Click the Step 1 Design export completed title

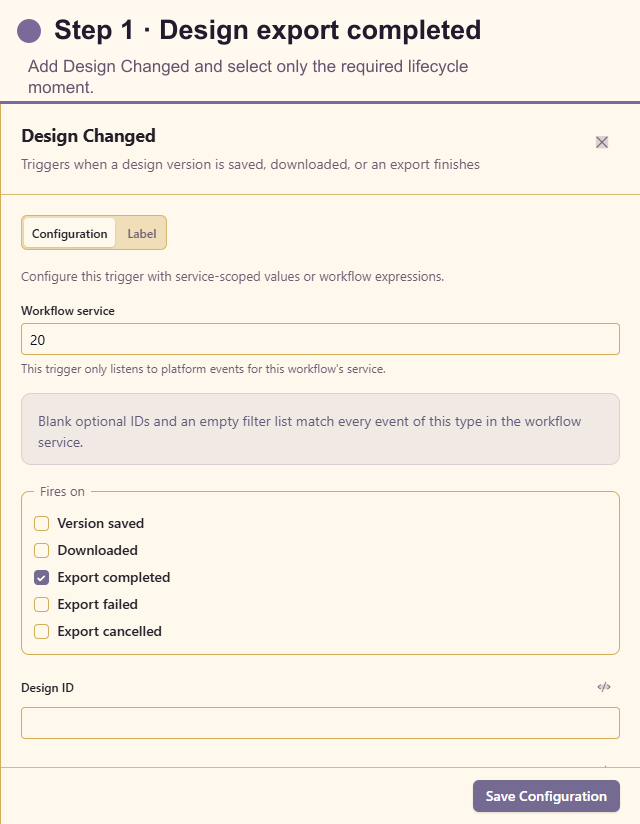point(267,30)
